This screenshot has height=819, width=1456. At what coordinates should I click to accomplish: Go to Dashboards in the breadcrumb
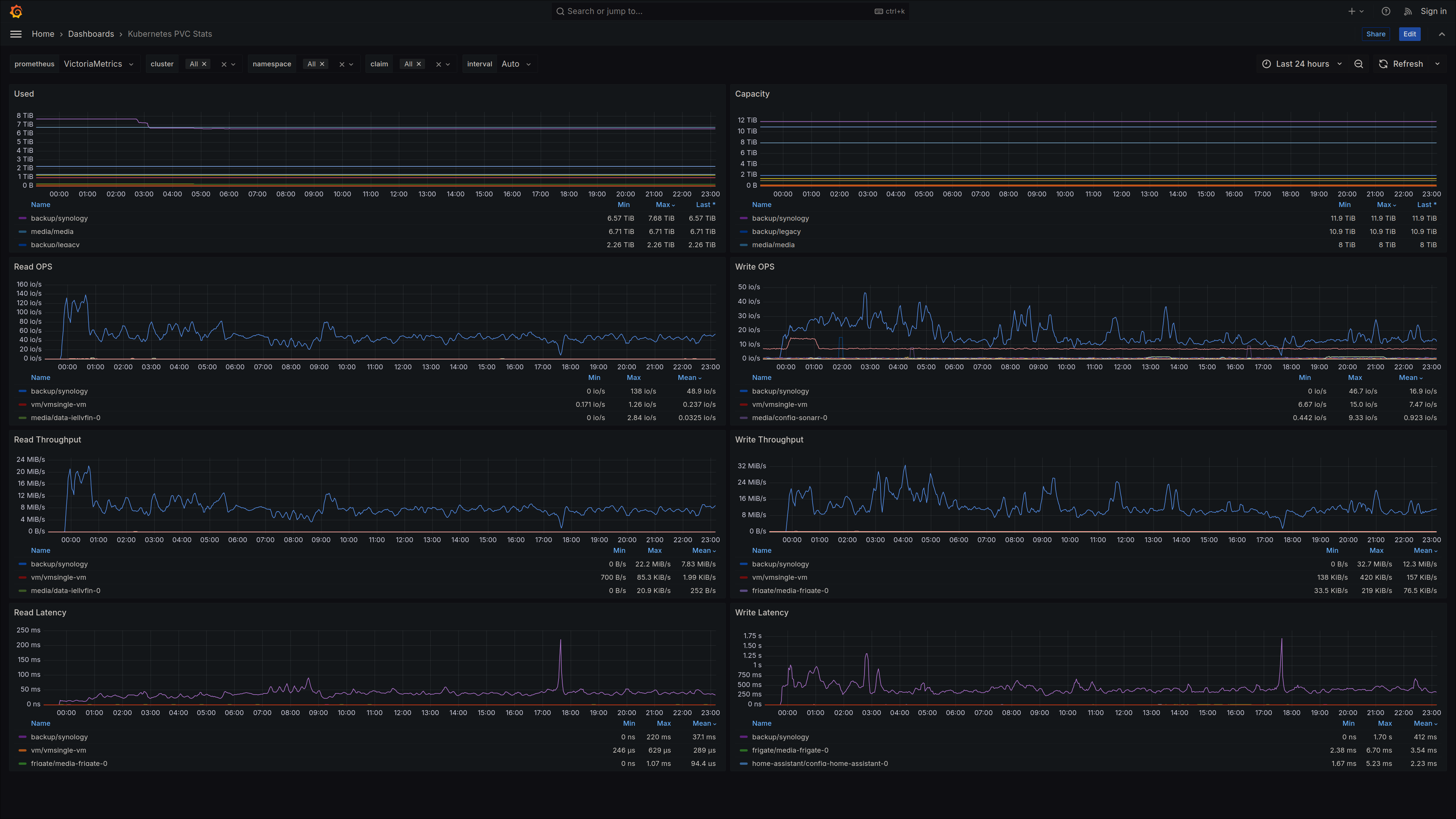click(x=91, y=34)
